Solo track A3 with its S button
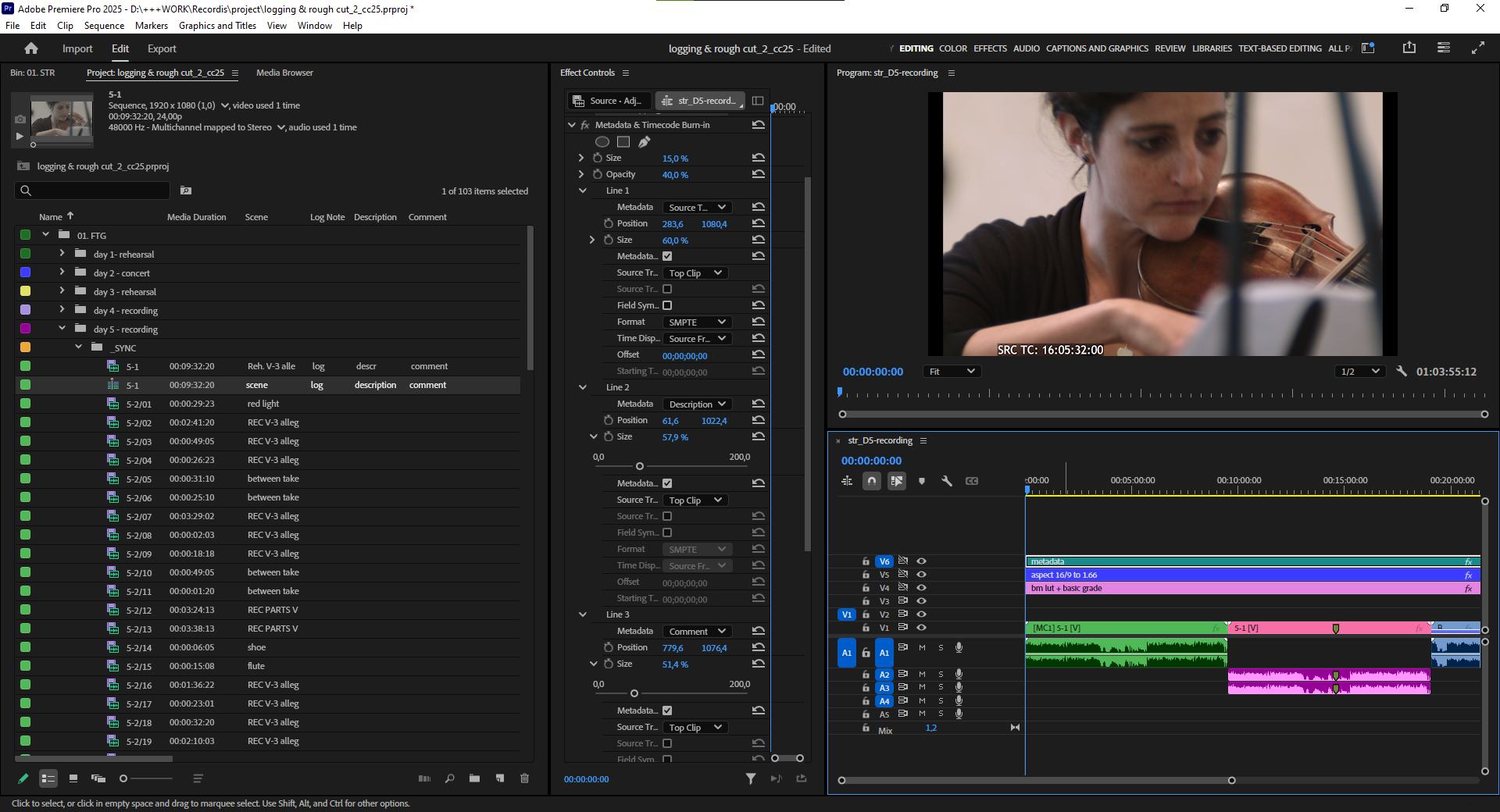 (940, 688)
